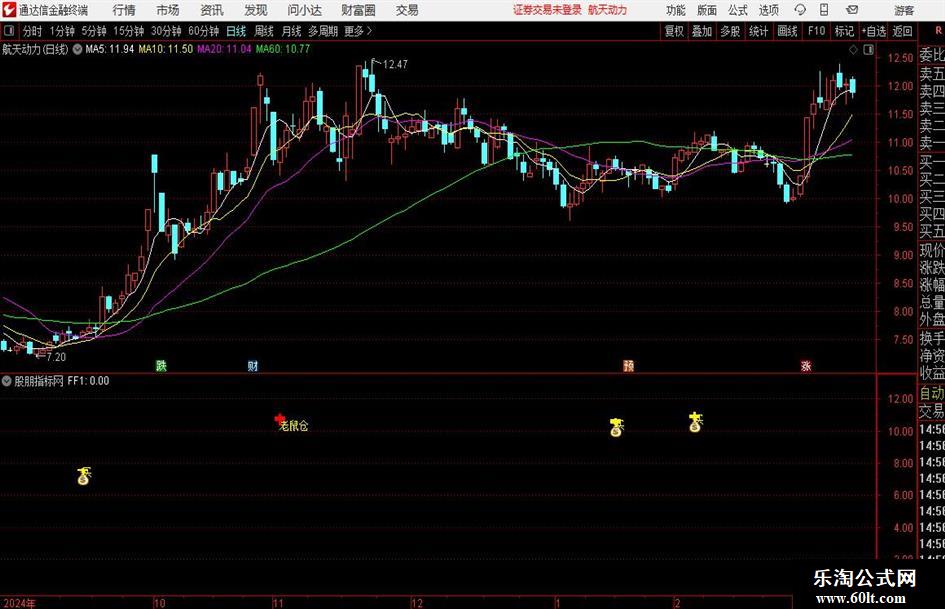Screen dimensions: 945x609
Task: Click the red 涨 marker on the chart
Action: click(806, 365)
